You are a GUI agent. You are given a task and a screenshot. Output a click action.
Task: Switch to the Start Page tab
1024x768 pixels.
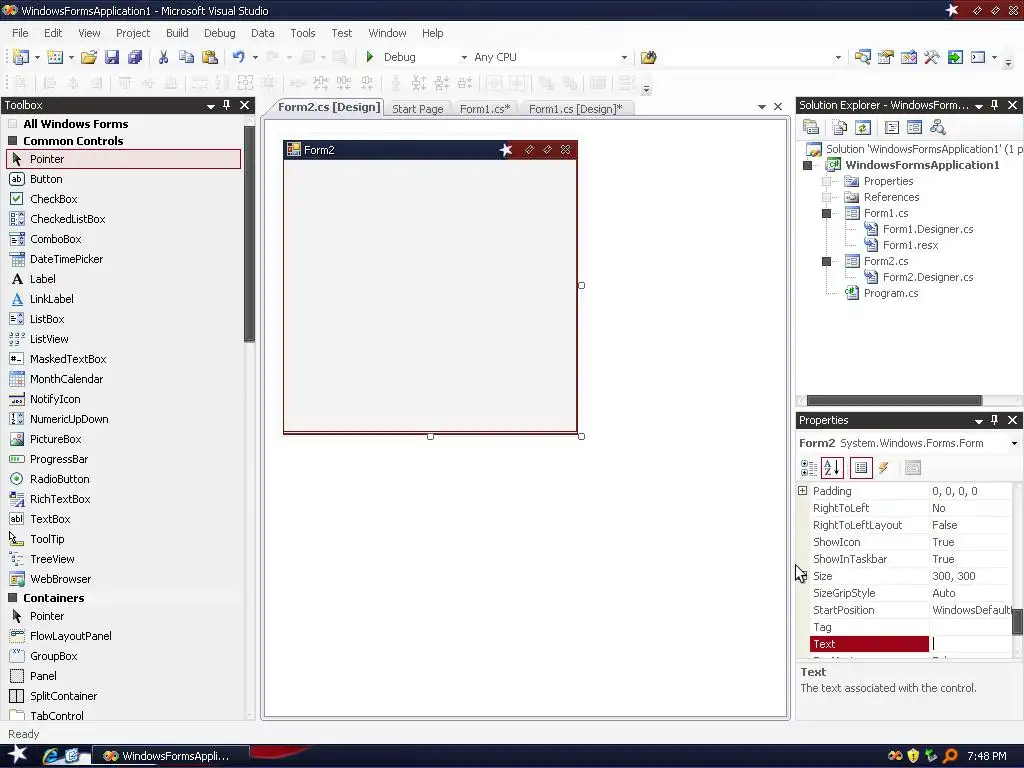(418, 109)
